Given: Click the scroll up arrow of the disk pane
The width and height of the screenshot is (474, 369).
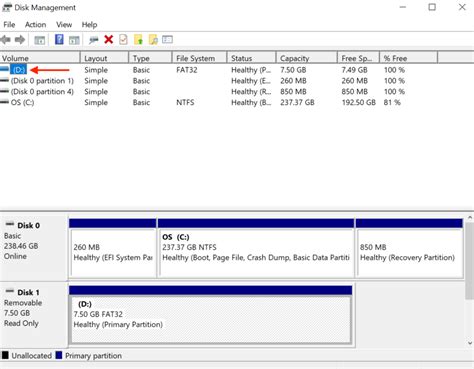Looking at the screenshot, I should coord(470,218).
